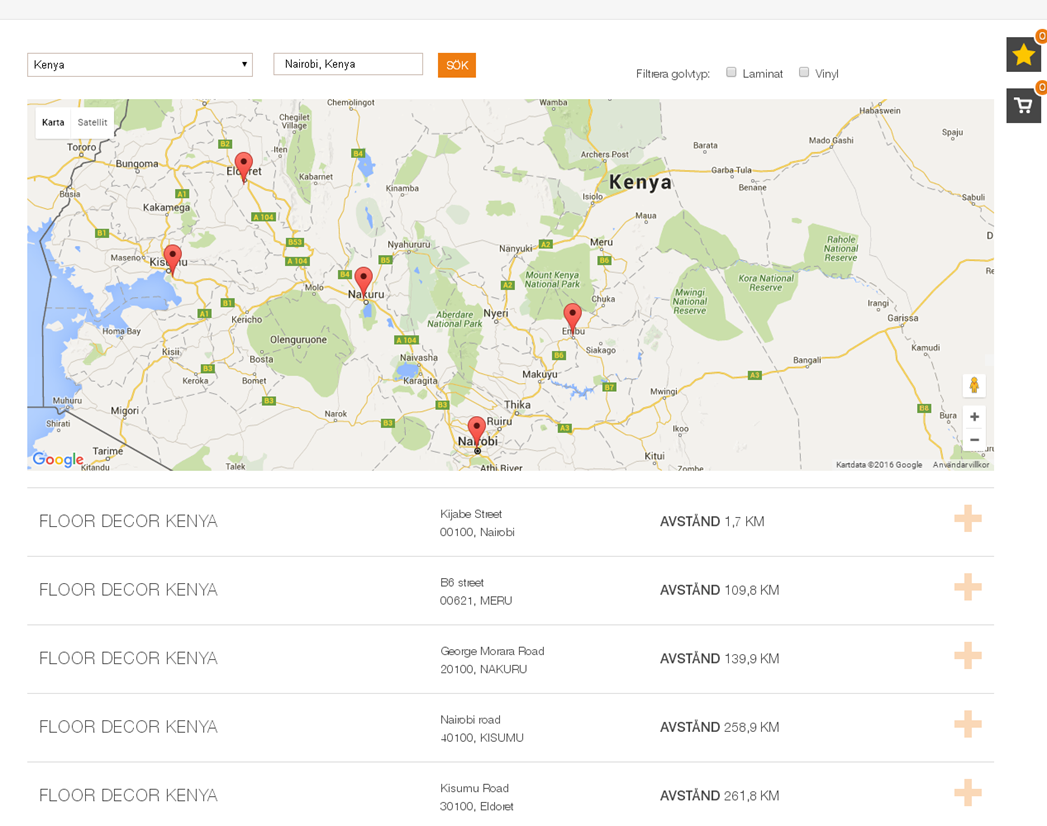Focus the Nairobi, Kenya search field
The image size is (1047, 826).
(x=348, y=64)
